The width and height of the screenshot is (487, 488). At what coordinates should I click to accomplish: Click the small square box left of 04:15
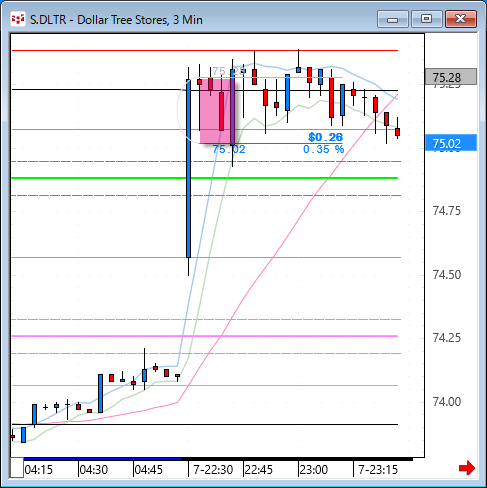pyautogui.click(x=17, y=468)
